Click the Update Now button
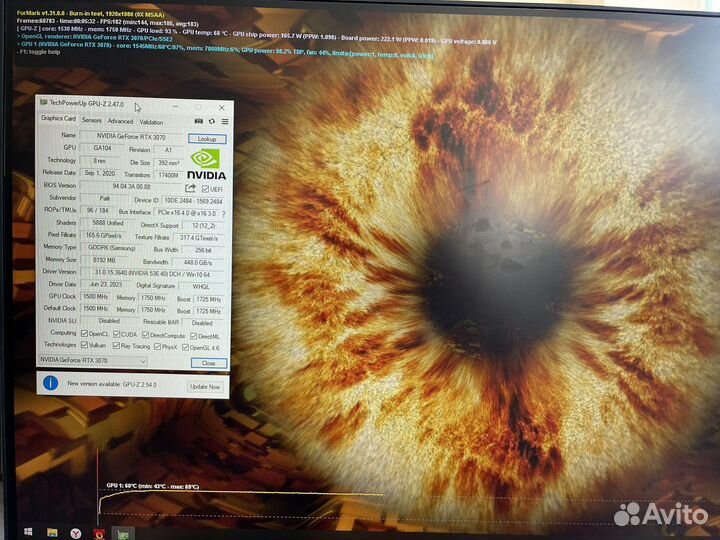Image resolution: width=720 pixels, height=540 pixels. [205, 387]
